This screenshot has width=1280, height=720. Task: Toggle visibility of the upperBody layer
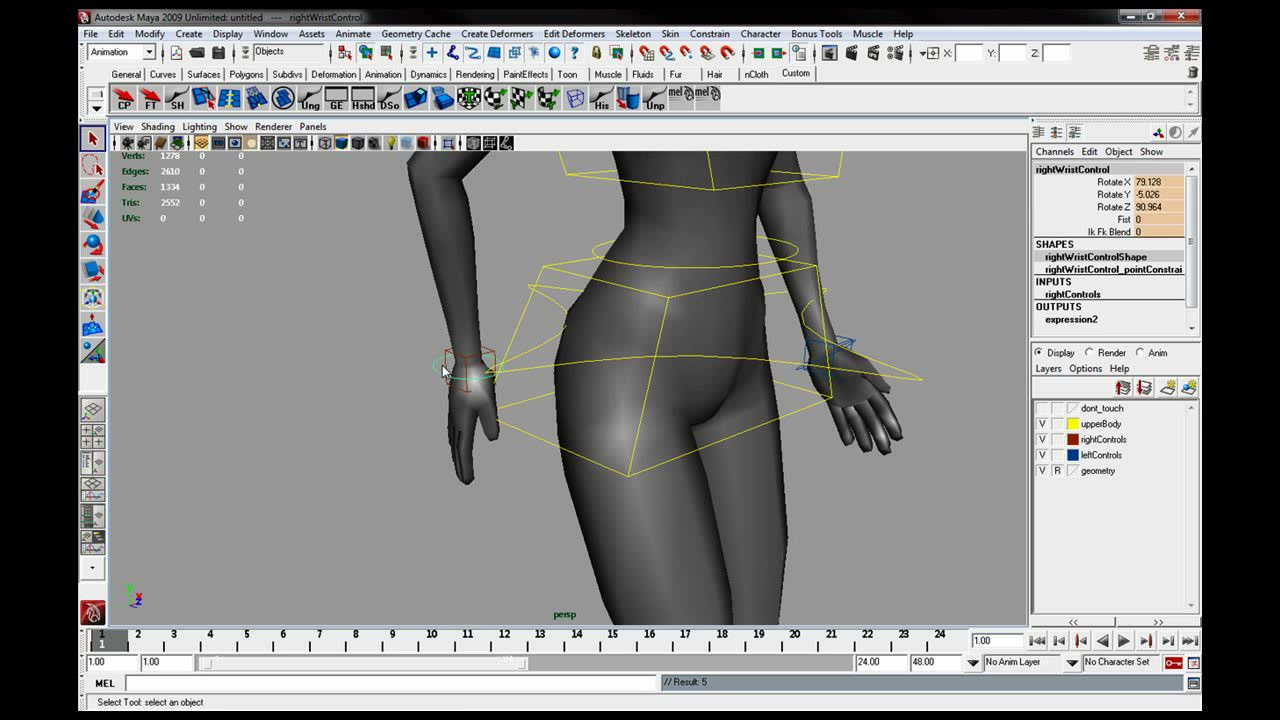click(x=1042, y=424)
